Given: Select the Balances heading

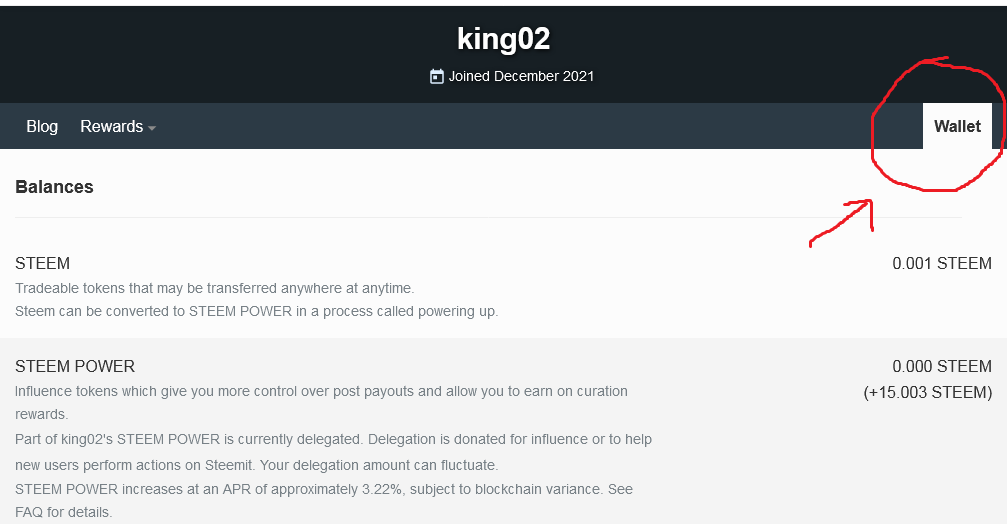Looking at the screenshot, I should tap(54, 187).
